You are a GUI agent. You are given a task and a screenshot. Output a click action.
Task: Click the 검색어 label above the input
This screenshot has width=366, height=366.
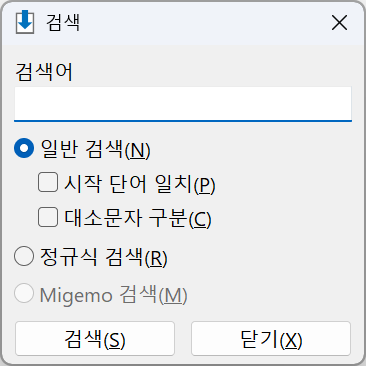pyautogui.click(x=44, y=72)
